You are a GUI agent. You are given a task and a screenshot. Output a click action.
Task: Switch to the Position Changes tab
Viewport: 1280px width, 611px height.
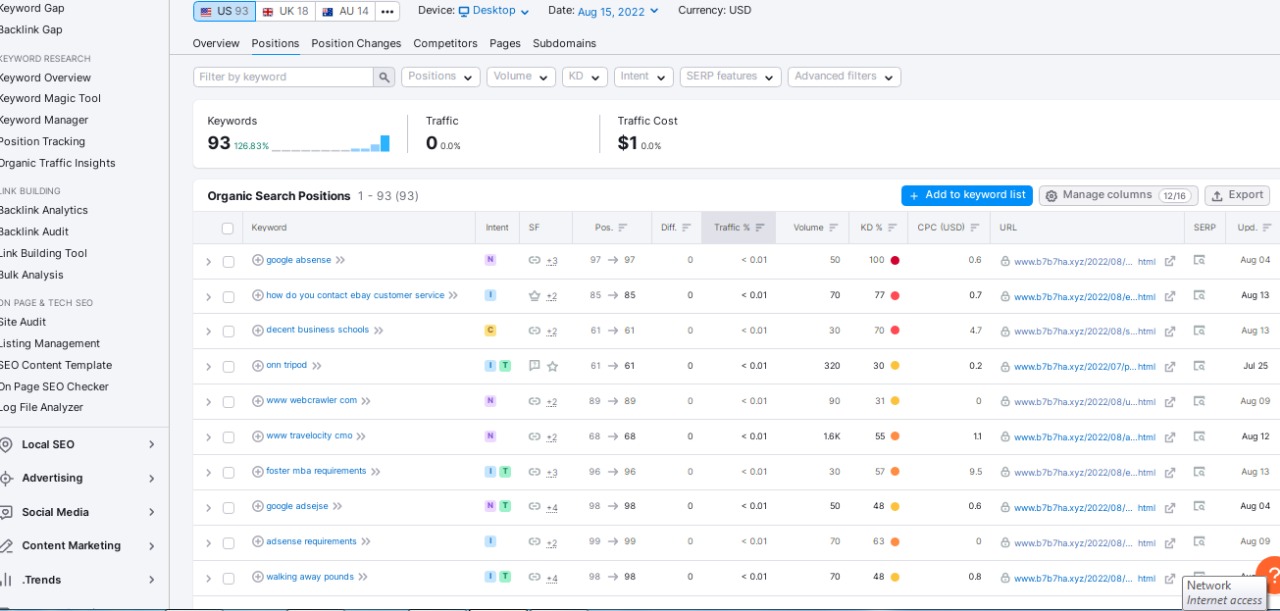tap(356, 44)
